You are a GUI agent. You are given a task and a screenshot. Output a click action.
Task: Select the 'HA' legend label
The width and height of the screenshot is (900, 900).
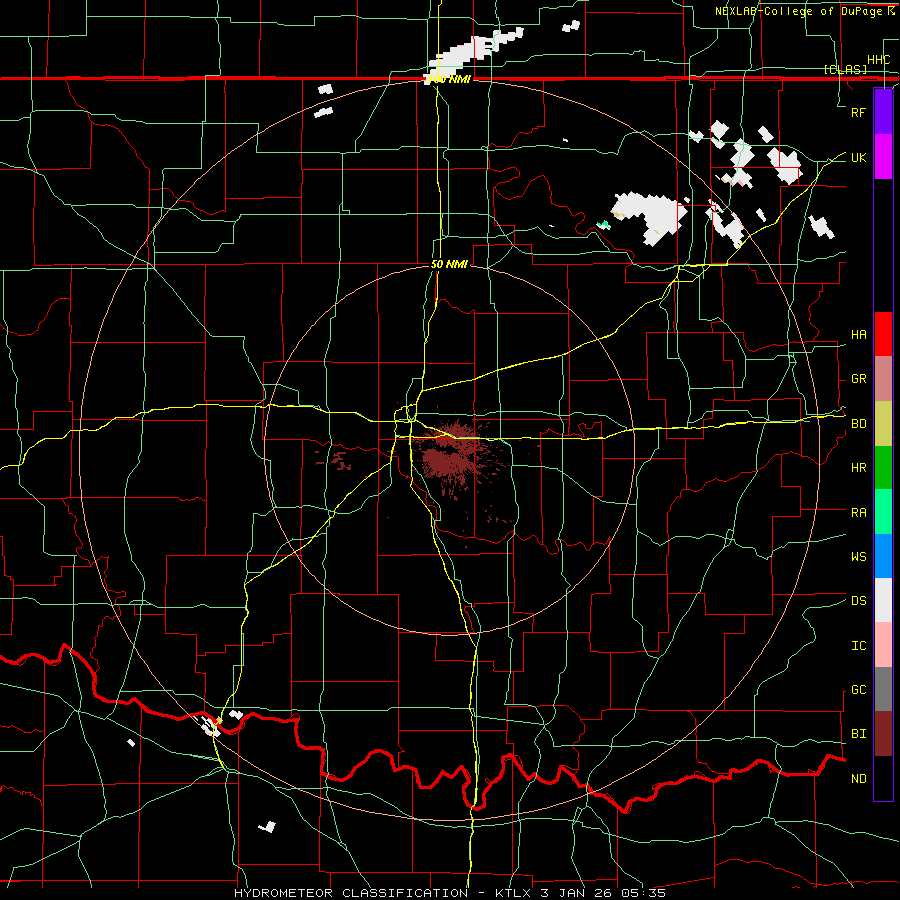tap(858, 335)
